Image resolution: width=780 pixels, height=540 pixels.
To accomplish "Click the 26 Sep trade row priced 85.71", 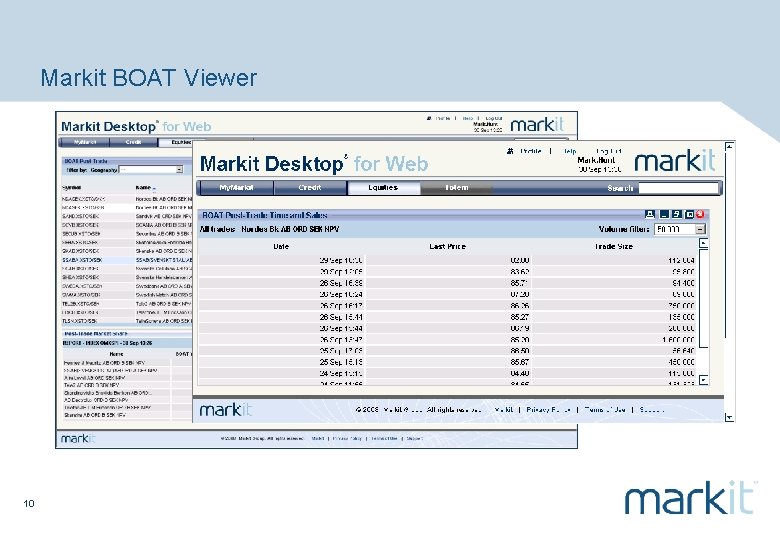I will pos(448,283).
